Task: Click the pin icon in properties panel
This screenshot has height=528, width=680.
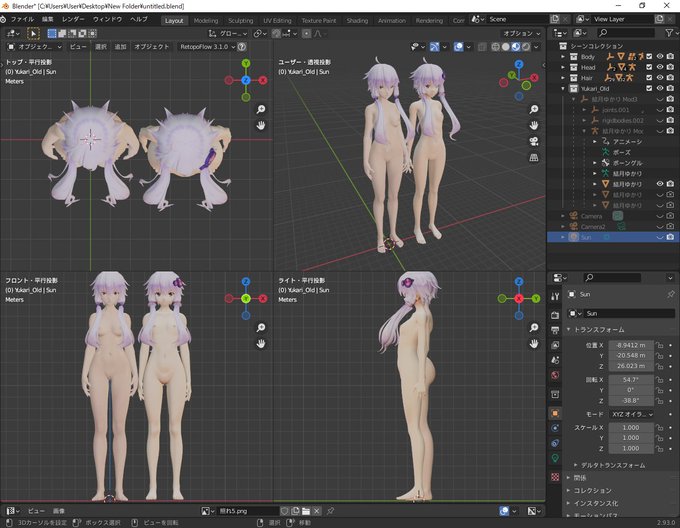Action: click(x=671, y=294)
